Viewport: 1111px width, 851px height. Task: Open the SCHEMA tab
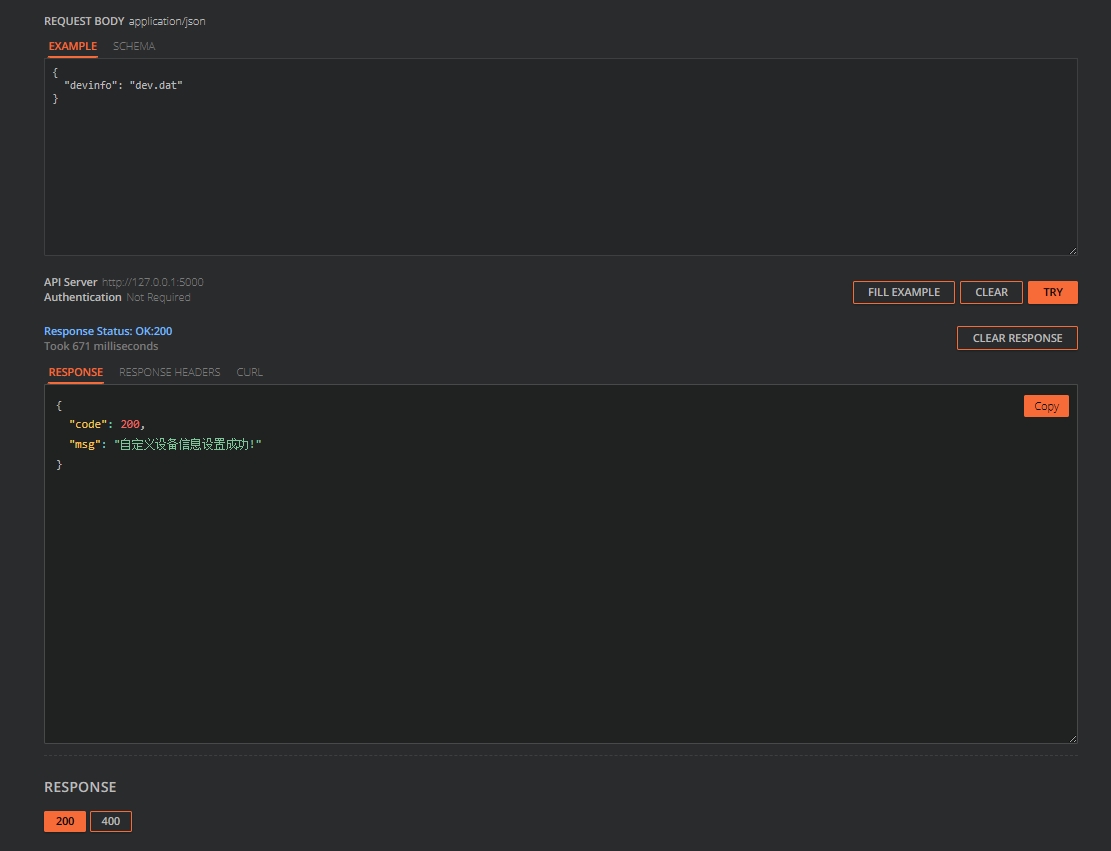pos(134,46)
